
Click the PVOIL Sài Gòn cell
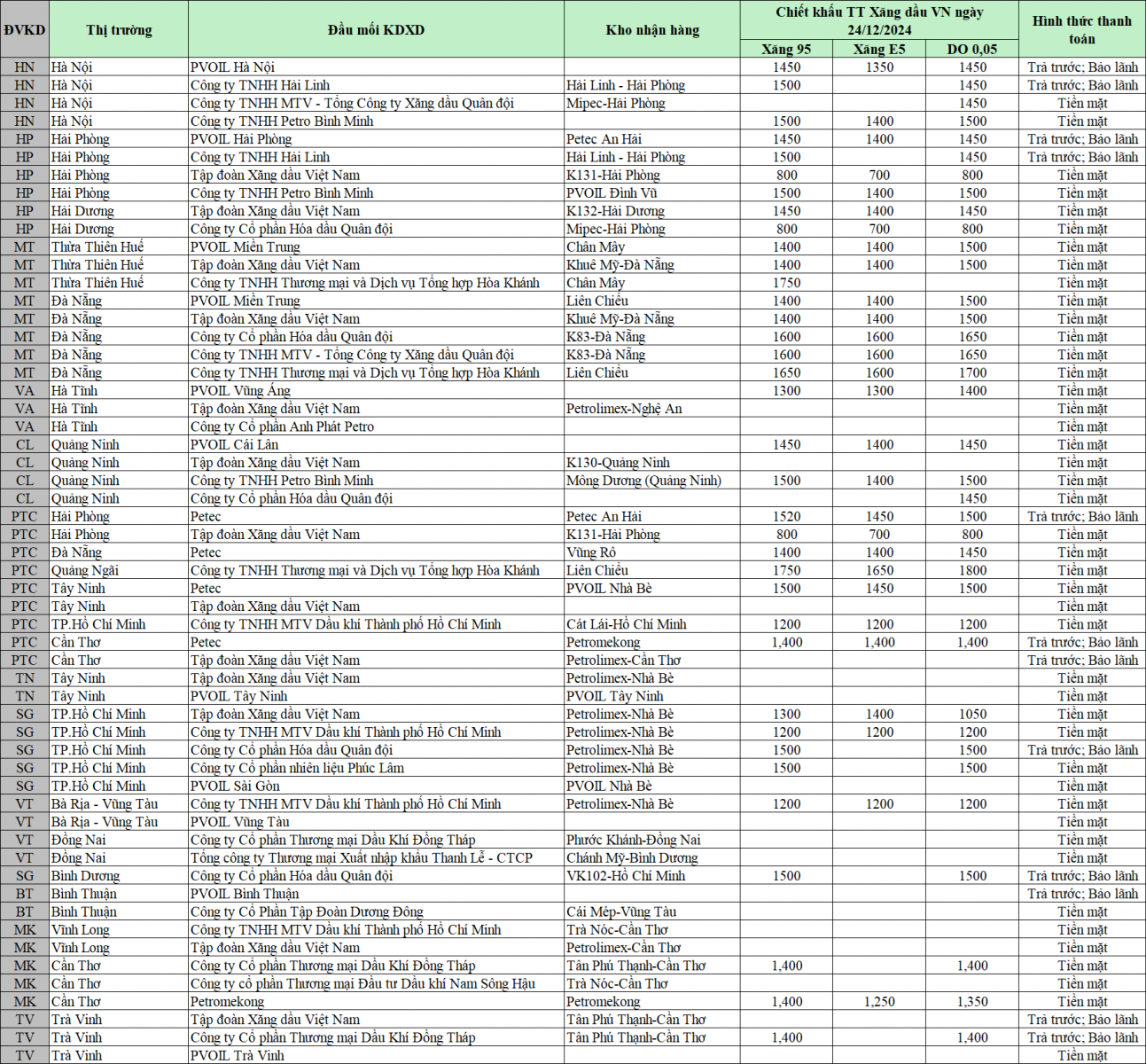coord(376,786)
